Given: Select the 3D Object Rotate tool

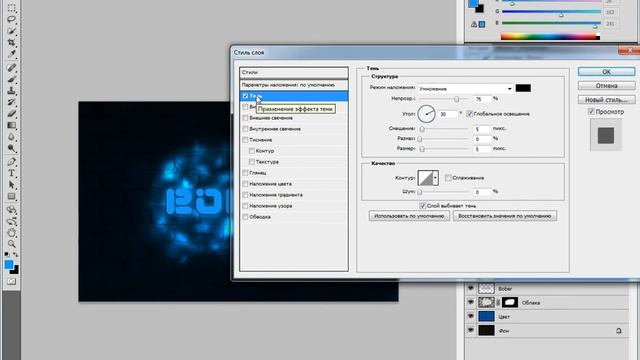Looking at the screenshot, I should pyautogui.click(x=11, y=210).
